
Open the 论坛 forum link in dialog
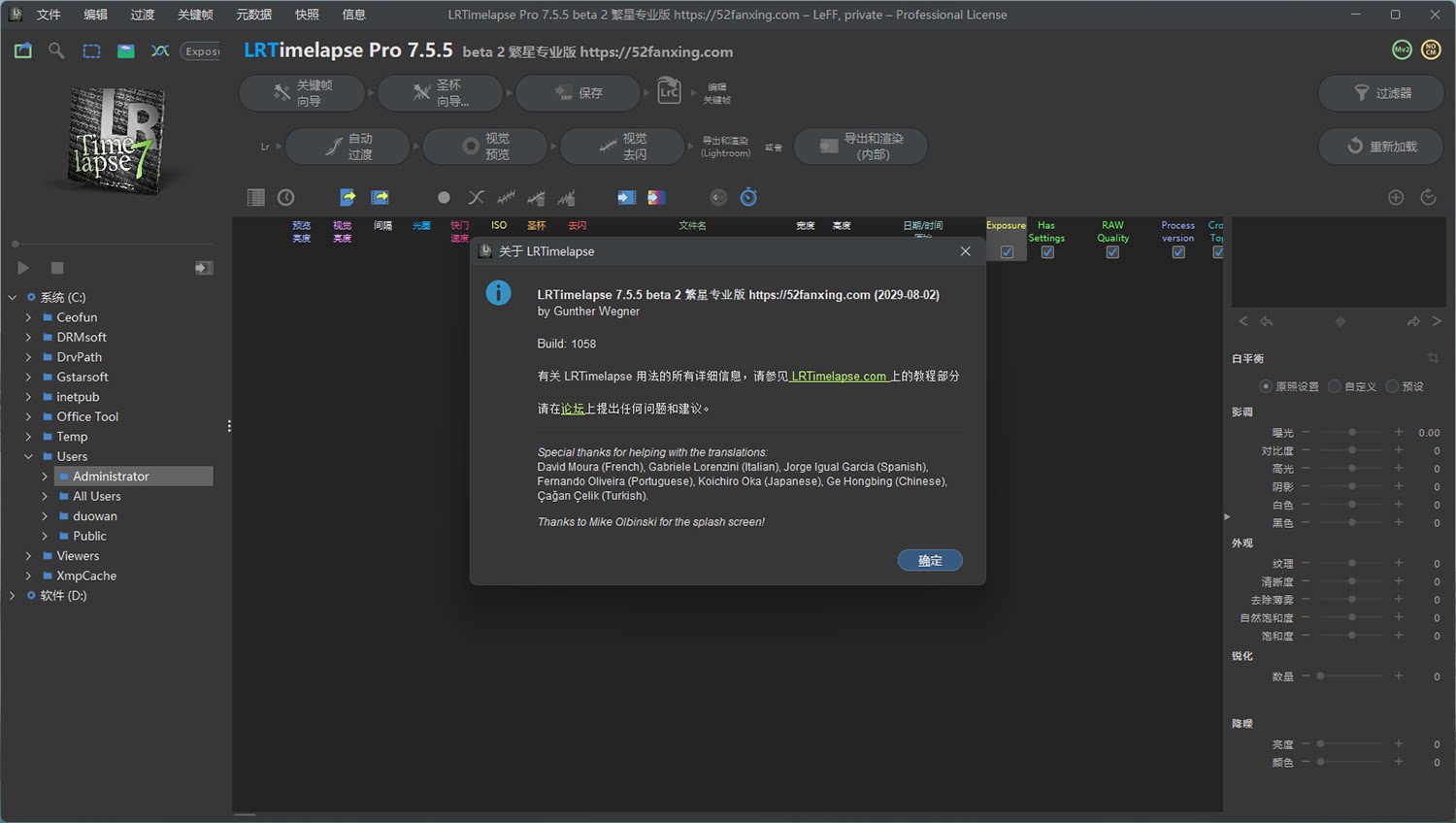[x=573, y=409]
